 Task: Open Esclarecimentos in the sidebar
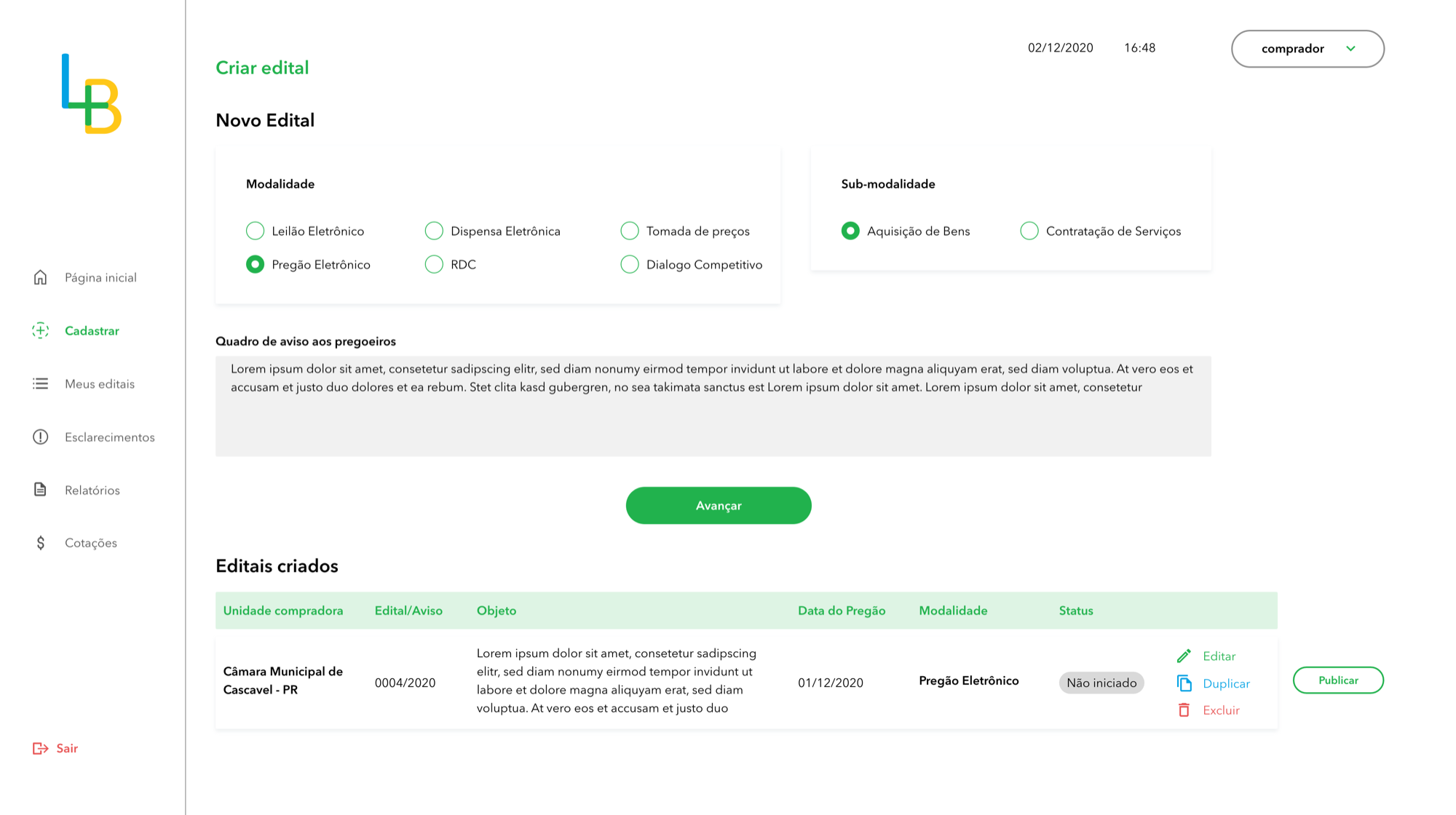[110, 437]
